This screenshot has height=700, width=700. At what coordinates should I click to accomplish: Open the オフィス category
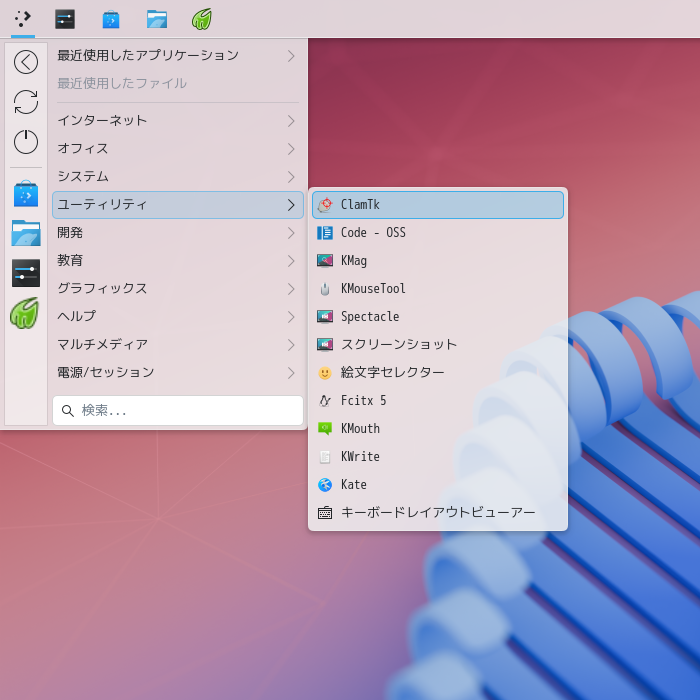[178, 149]
